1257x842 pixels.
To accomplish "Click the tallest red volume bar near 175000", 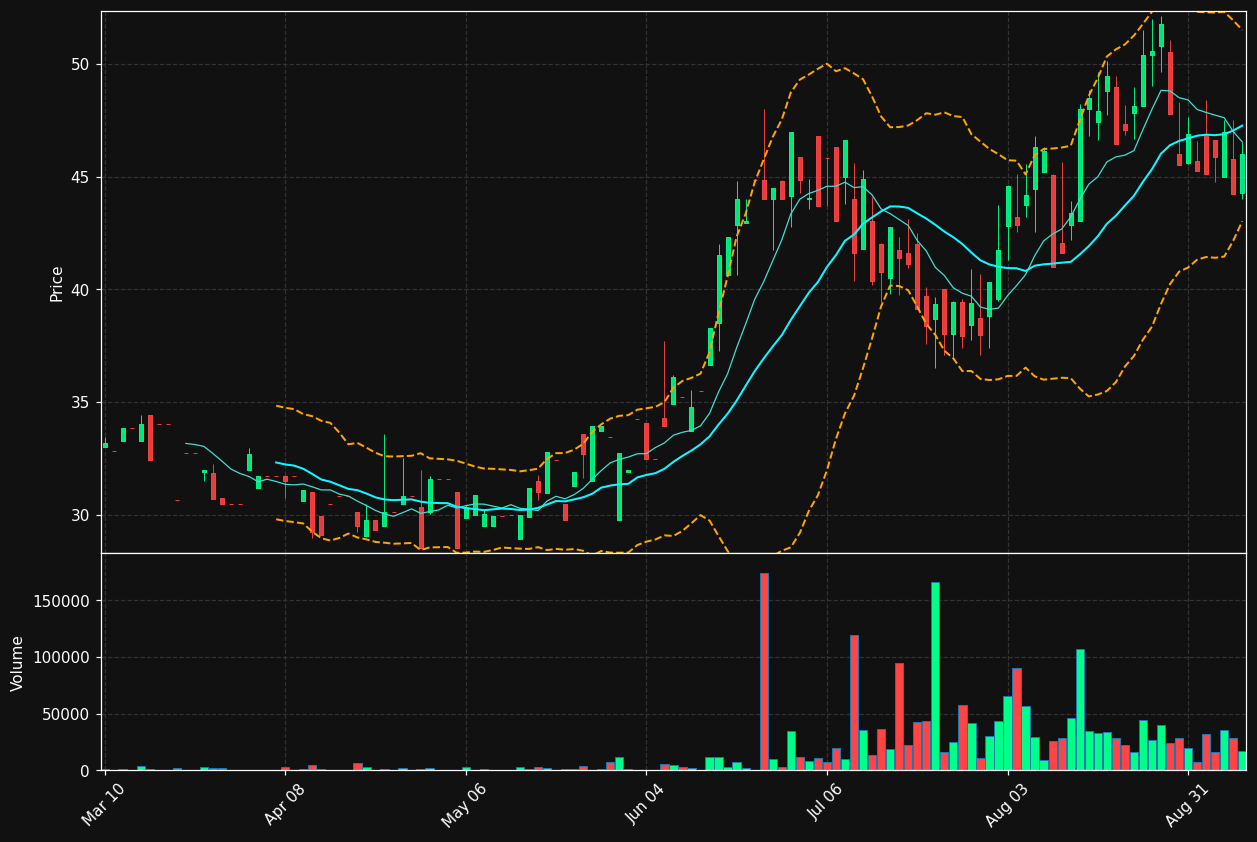I will 764,672.
